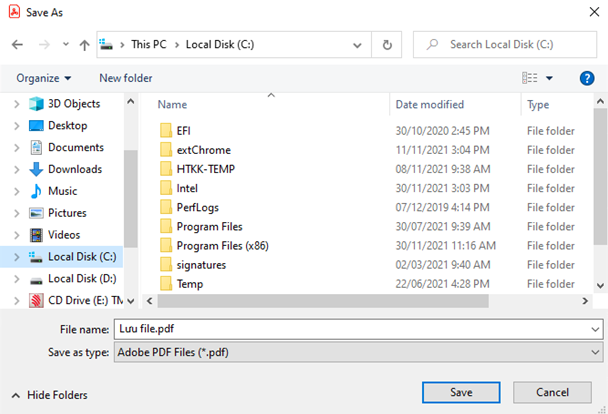Collapse panel using Hide Folders
This screenshot has width=608, height=414.
pos(50,395)
